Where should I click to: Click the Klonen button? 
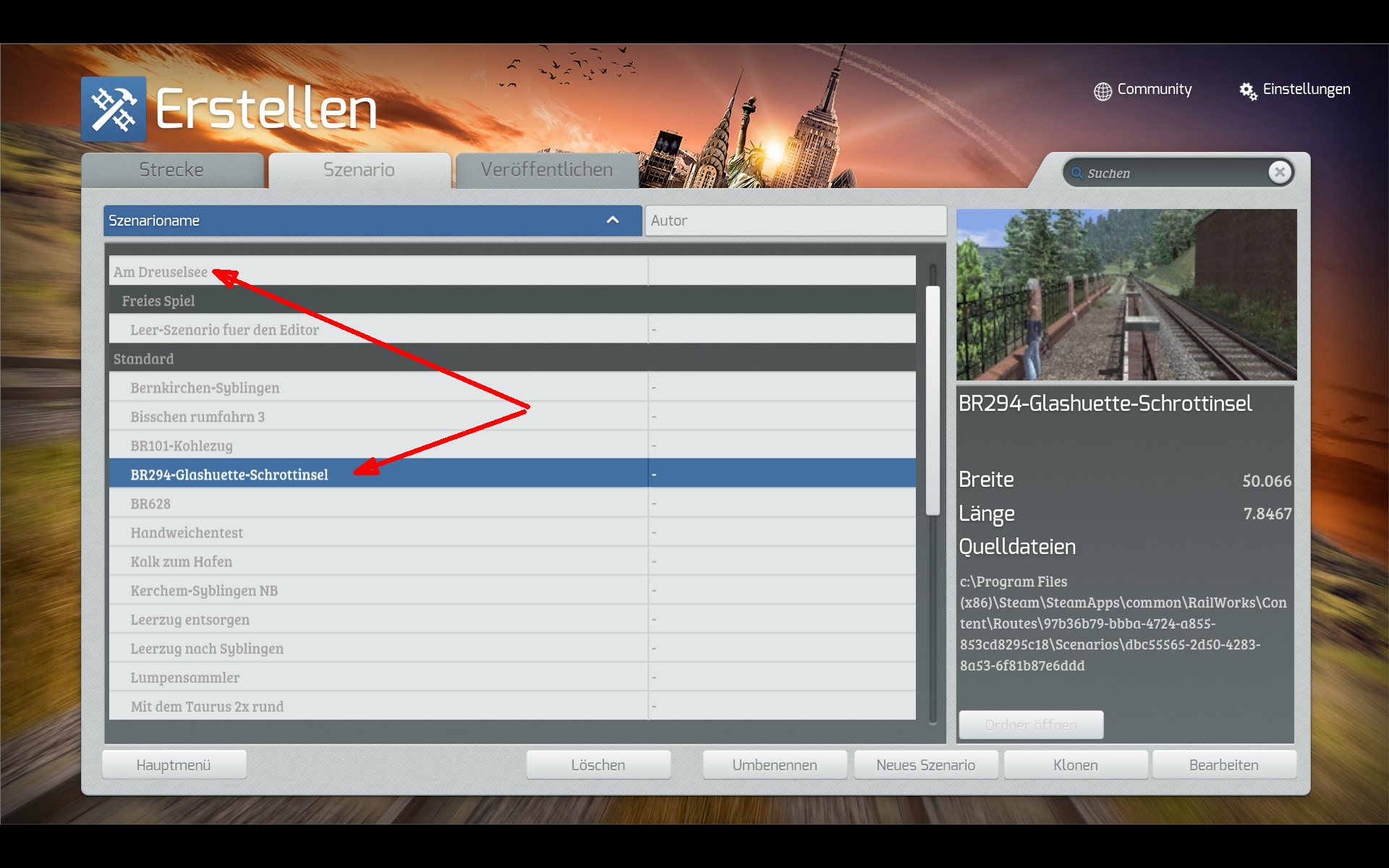tap(1075, 765)
